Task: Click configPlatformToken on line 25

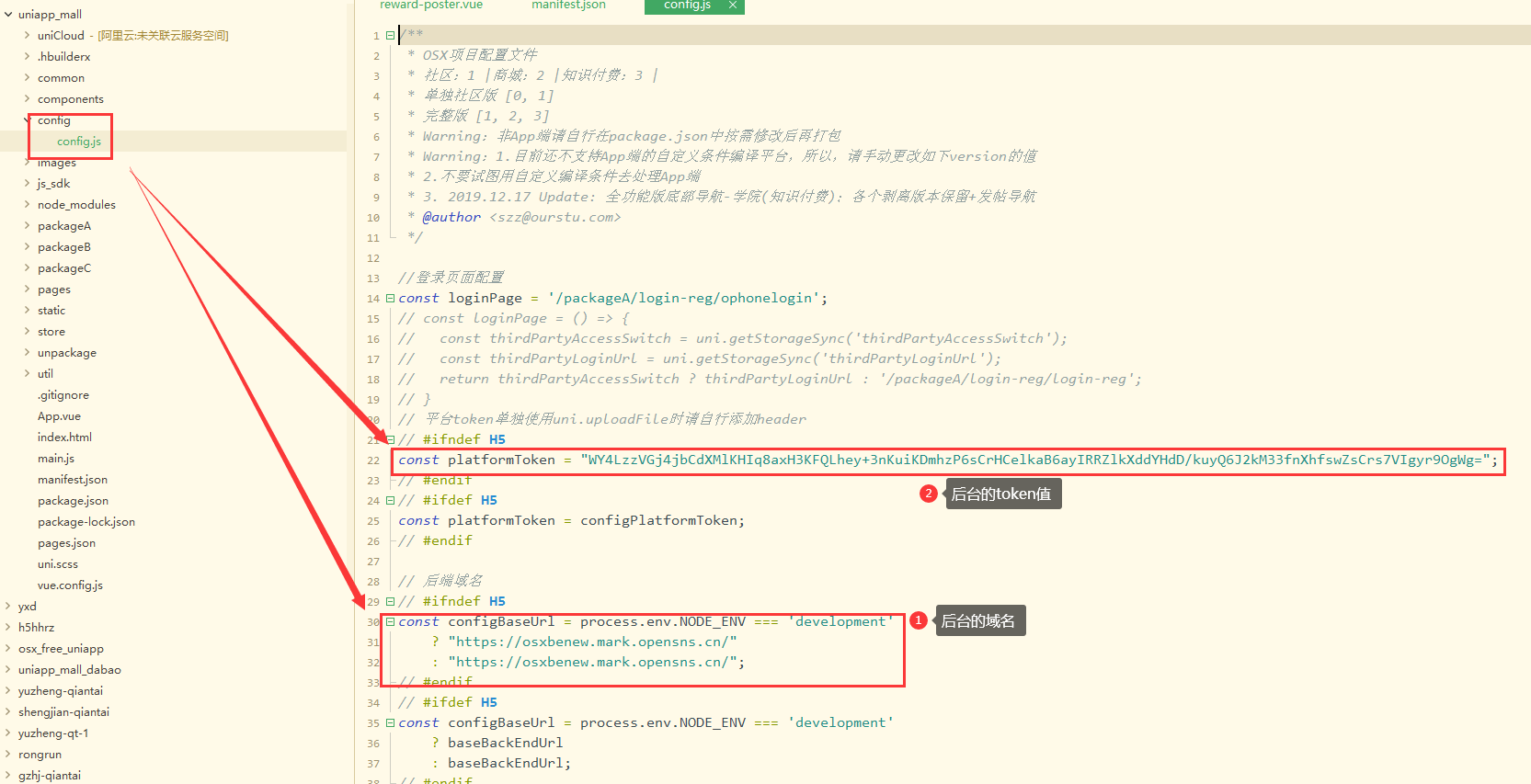Action: click(658, 521)
